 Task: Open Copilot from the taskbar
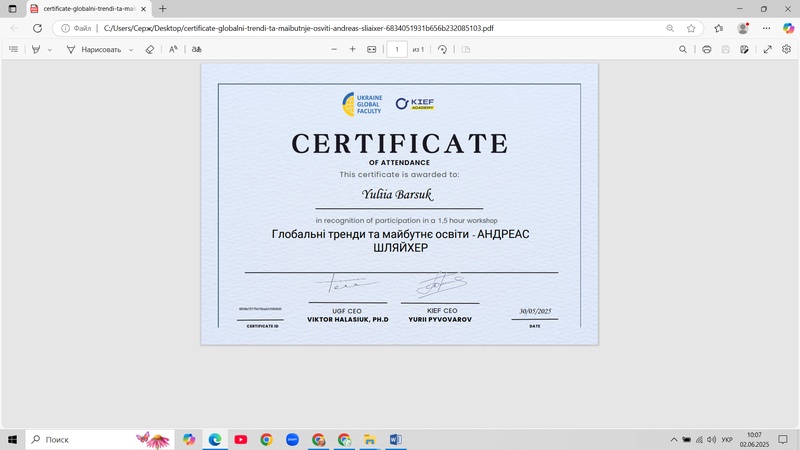tap(189, 439)
